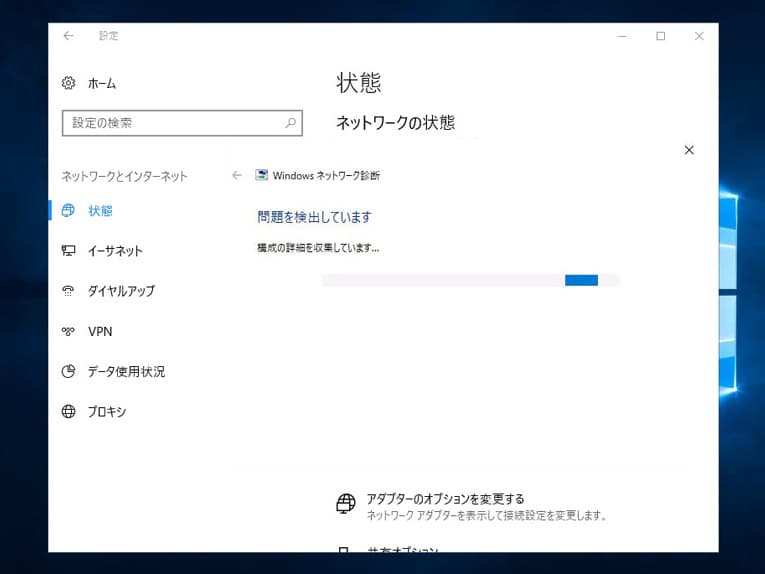Open アダプターのオプションを変更する link

(445, 498)
